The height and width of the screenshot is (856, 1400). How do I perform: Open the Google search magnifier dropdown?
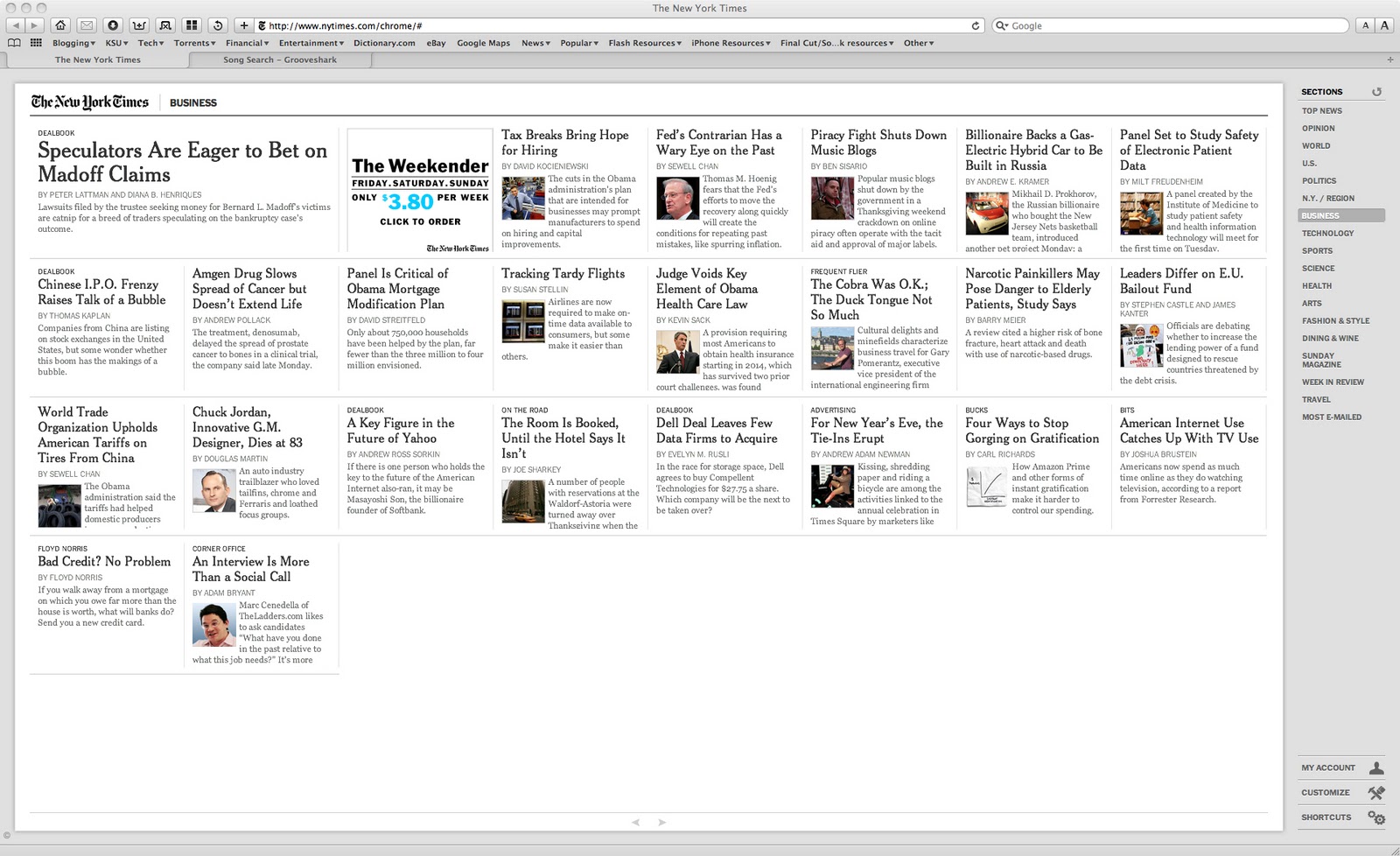(x=1003, y=26)
